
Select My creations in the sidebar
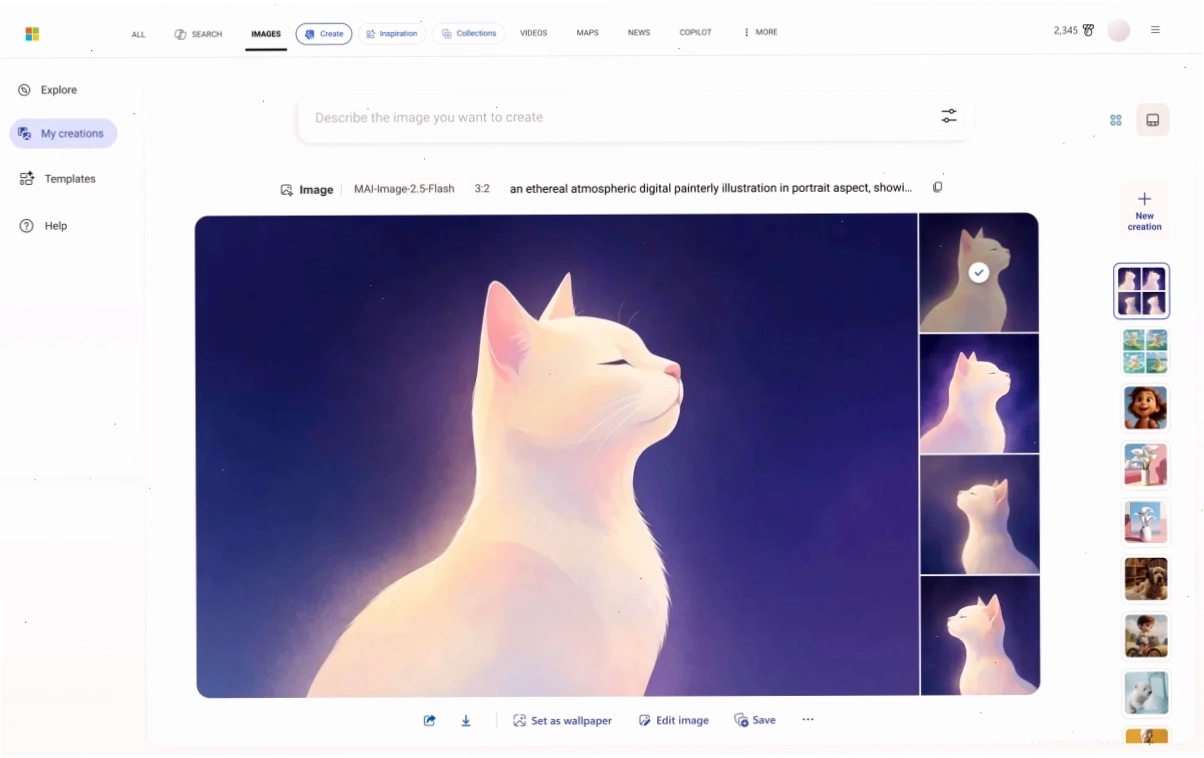tap(63, 134)
